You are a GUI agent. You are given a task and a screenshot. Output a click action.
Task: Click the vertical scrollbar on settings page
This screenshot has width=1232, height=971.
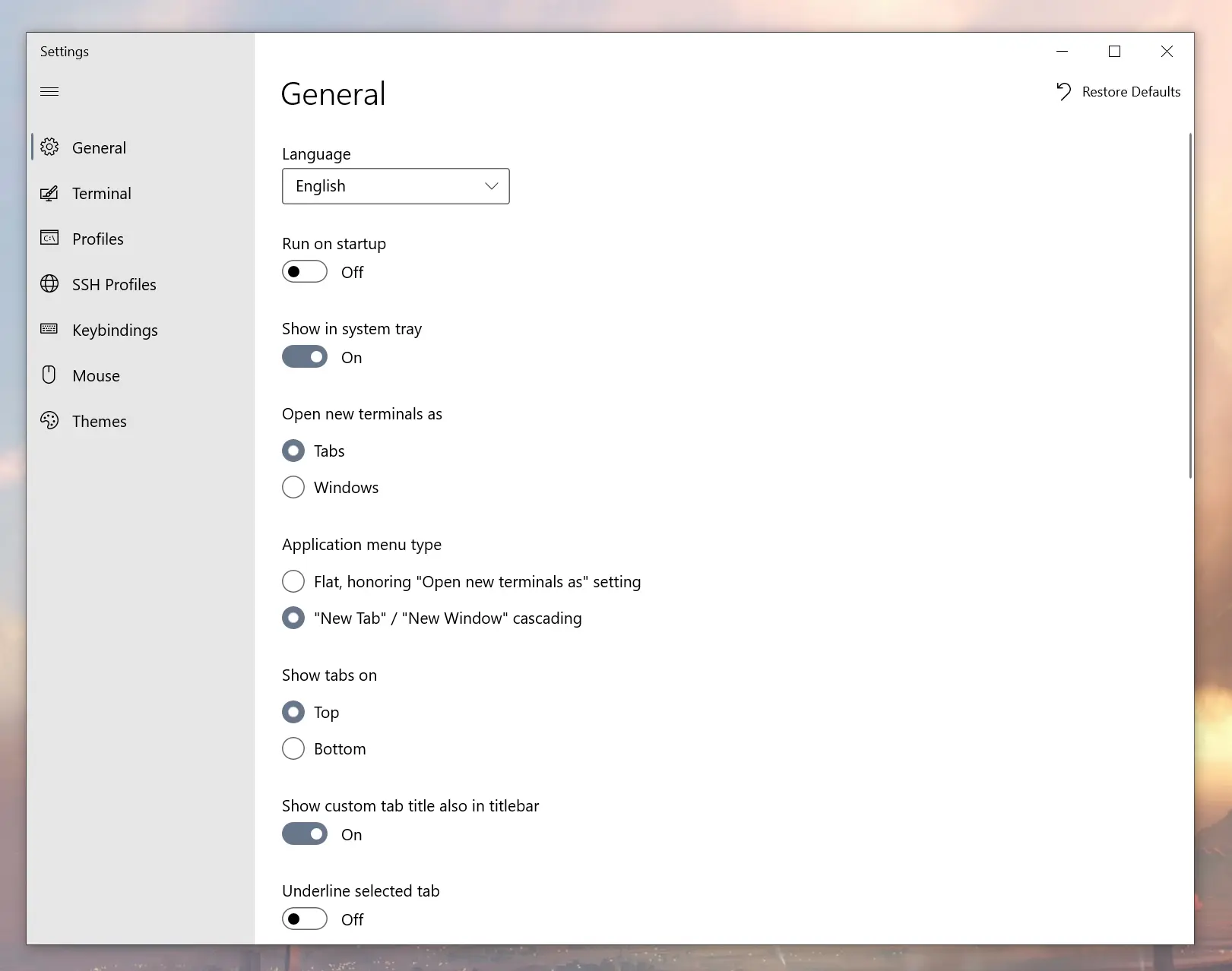1190,305
